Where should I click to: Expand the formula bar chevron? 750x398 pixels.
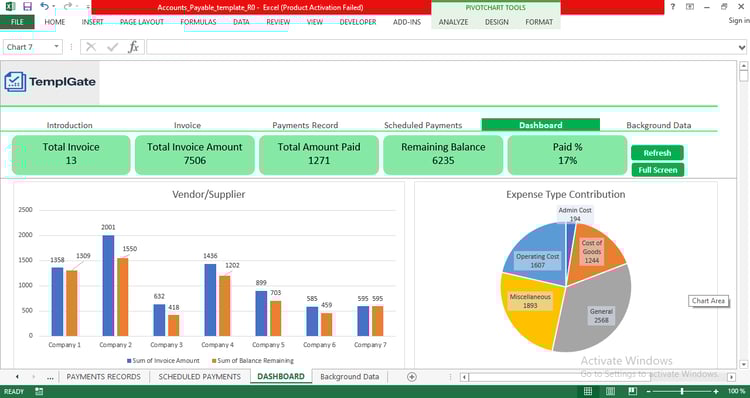(x=741, y=47)
